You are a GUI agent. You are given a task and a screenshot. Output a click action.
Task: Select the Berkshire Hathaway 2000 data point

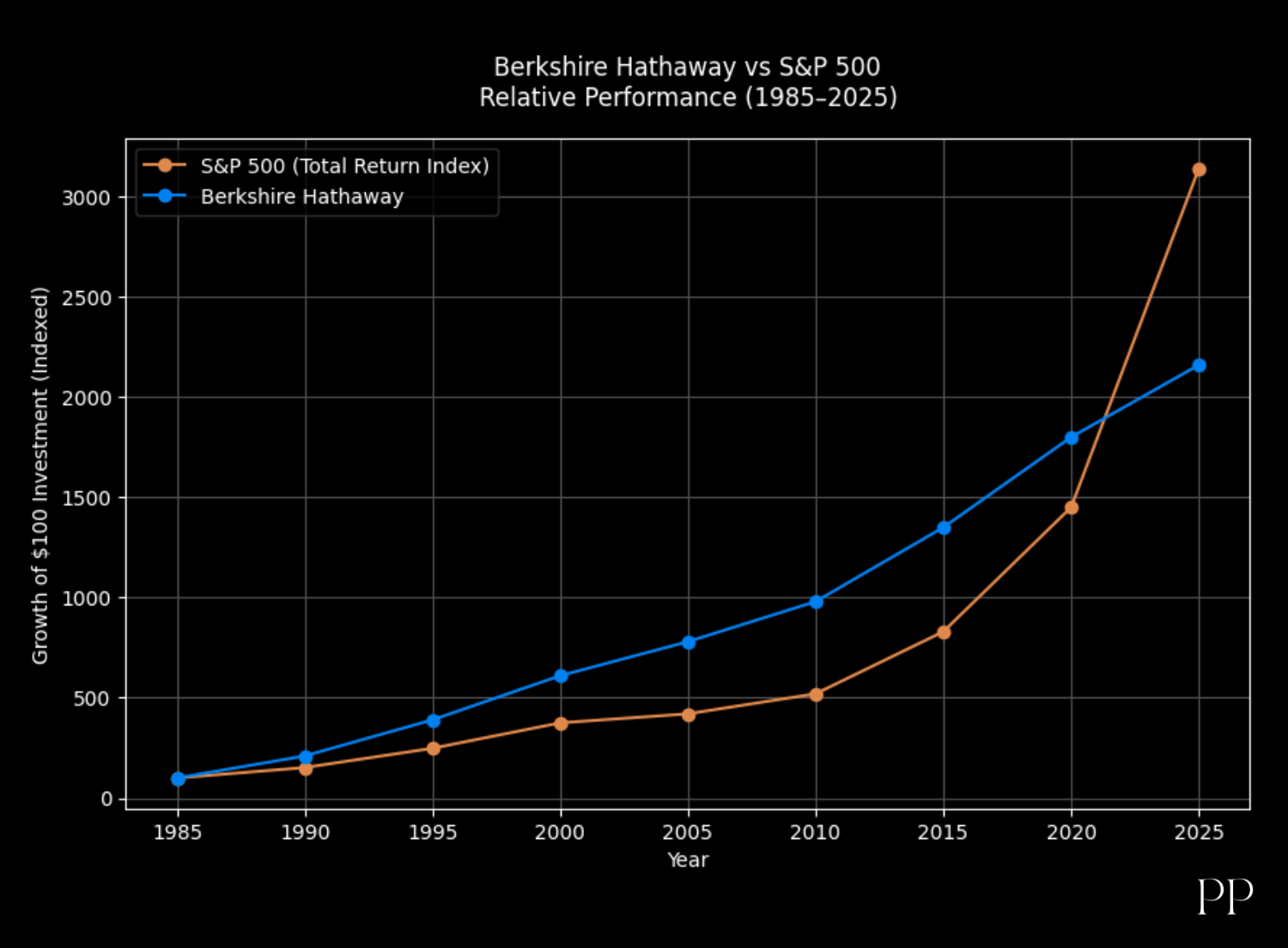click(561, 676)
